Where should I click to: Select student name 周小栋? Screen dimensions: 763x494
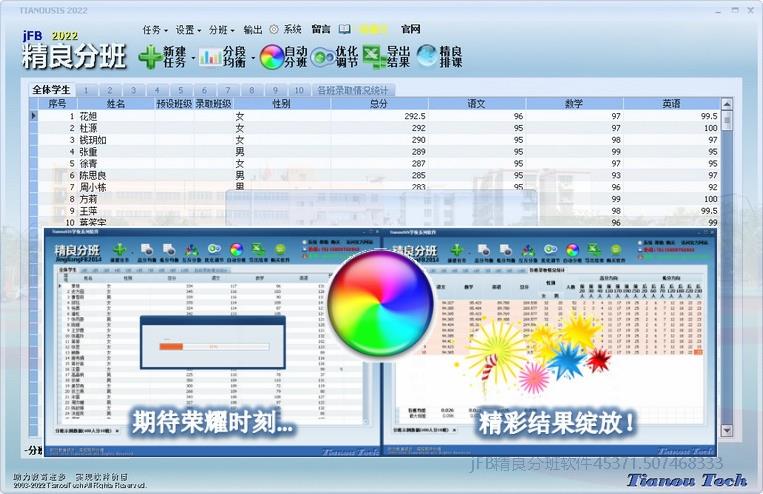92,187
